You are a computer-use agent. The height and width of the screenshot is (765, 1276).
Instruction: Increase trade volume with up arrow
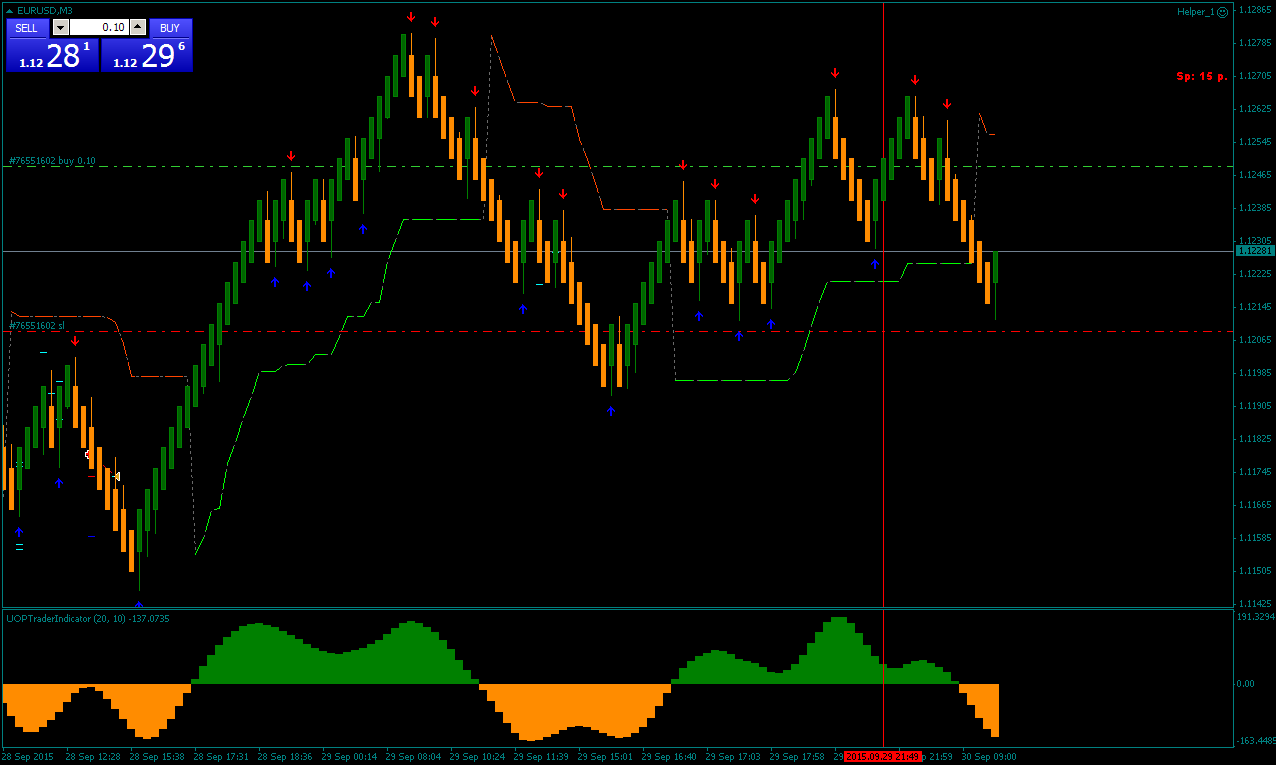(x=138, y=28)
